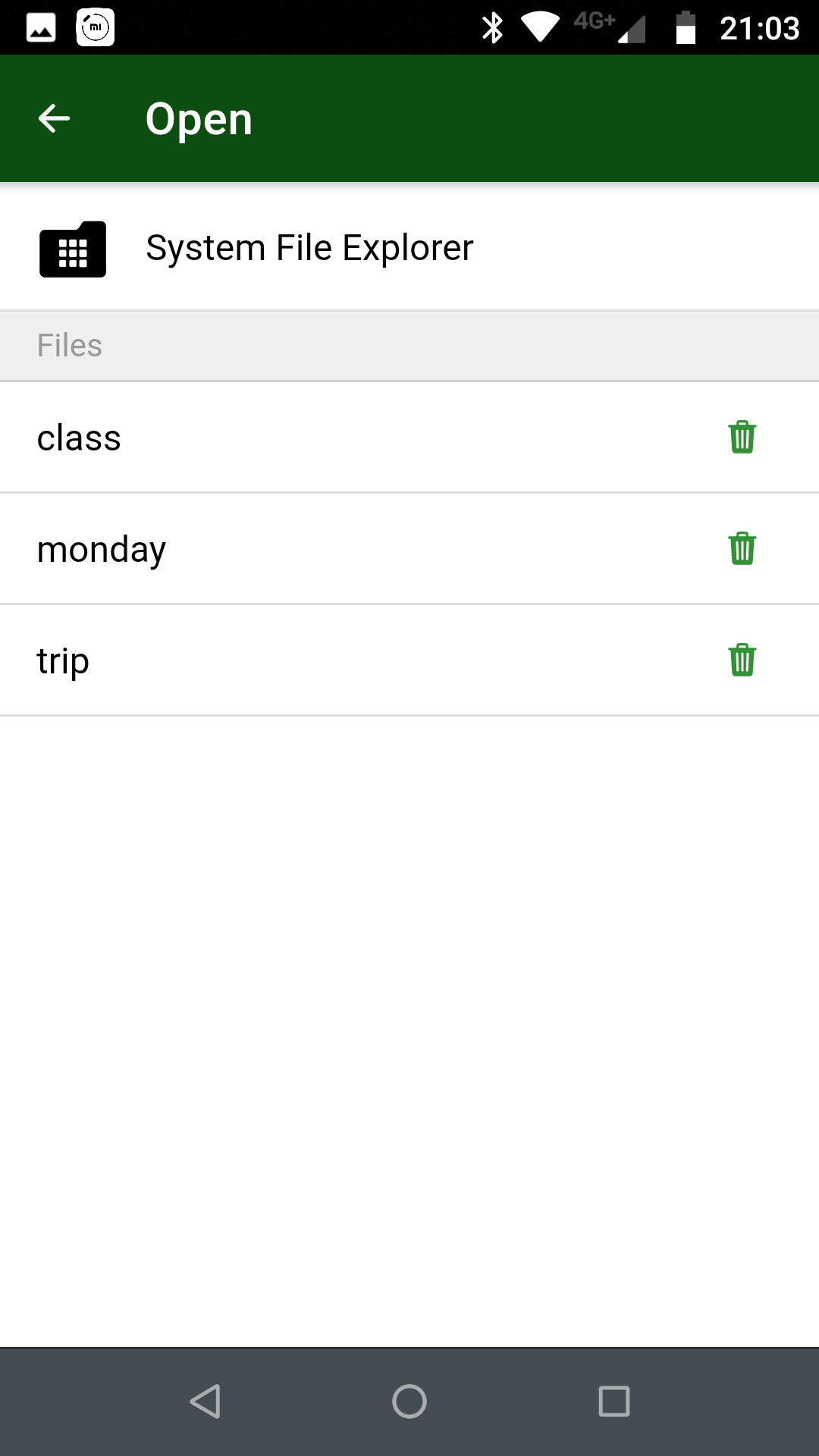819x1456 pixels.
Task: Tap the Mi notification icon in status bar
Action: (x=96, y=28)
